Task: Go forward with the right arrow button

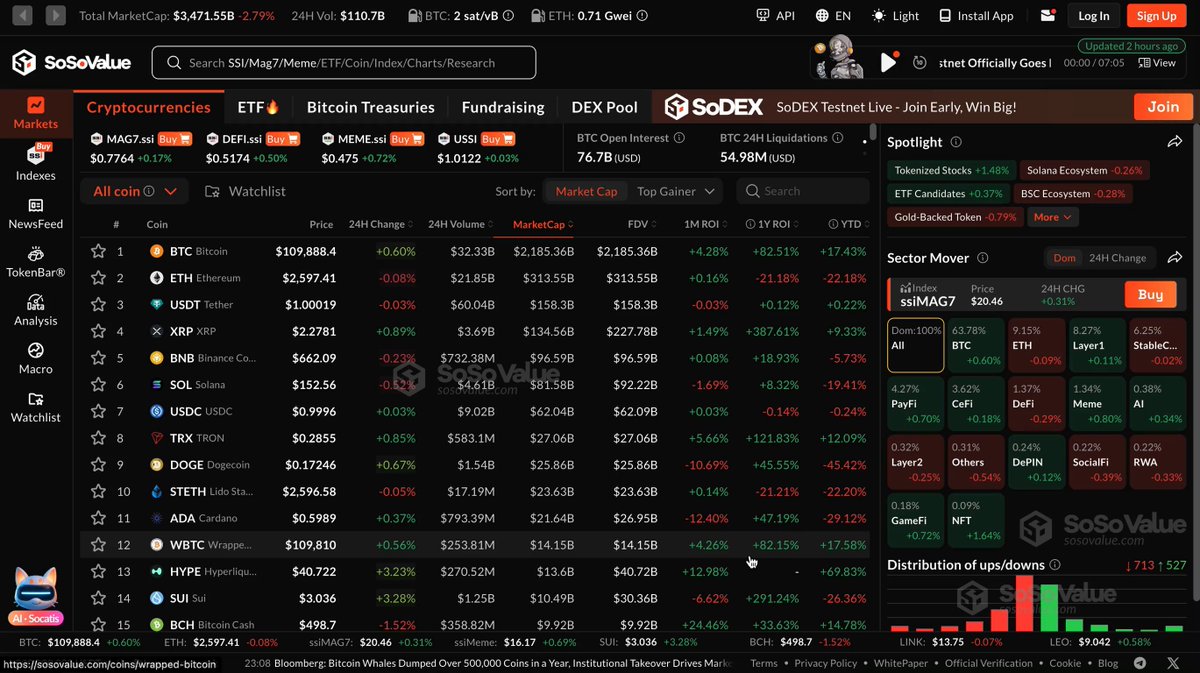Action: [54, 15]
